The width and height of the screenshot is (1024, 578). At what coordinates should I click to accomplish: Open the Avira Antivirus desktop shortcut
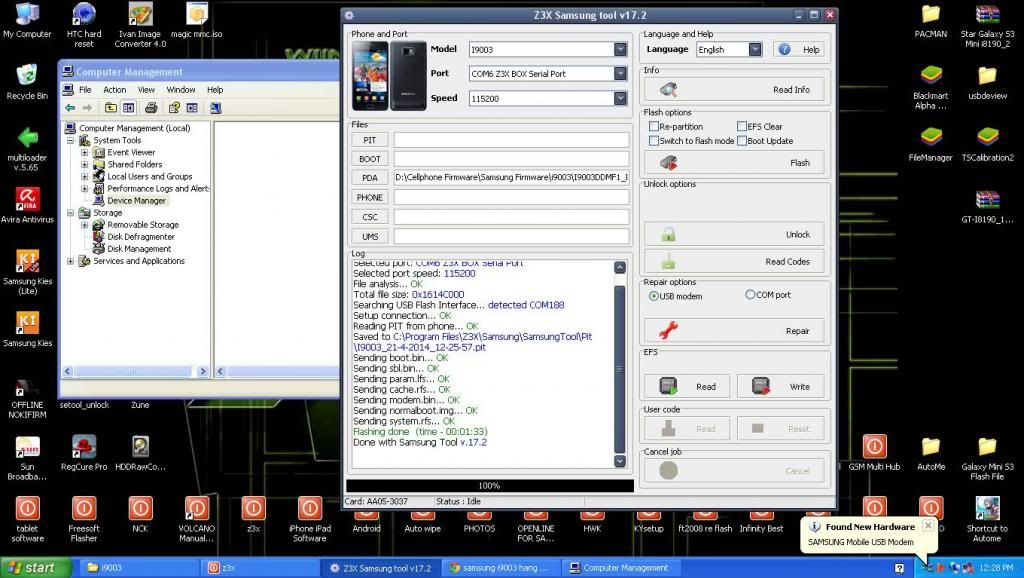coord(27,198)
